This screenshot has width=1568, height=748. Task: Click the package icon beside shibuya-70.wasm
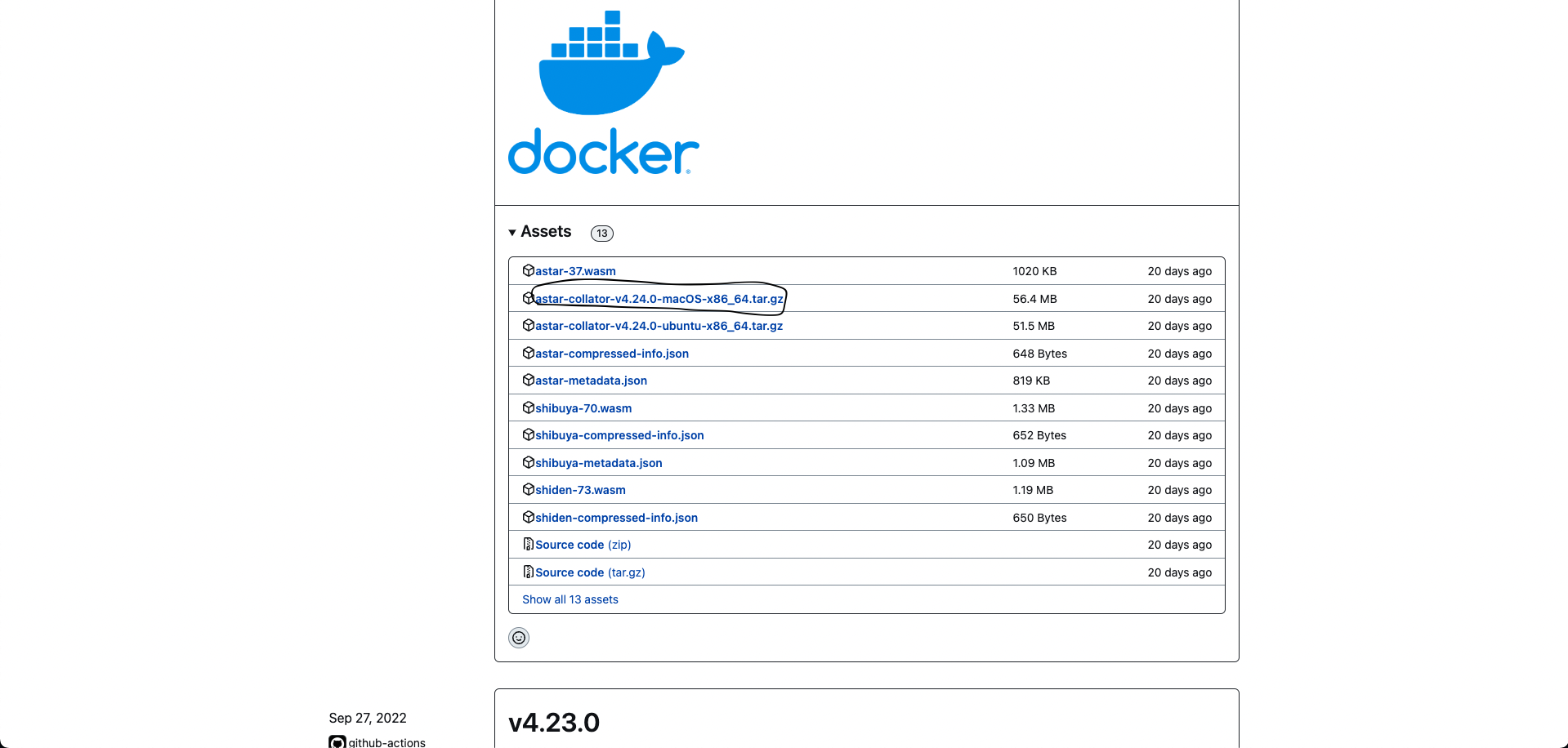pyautogui.click(x=529, y=407)
